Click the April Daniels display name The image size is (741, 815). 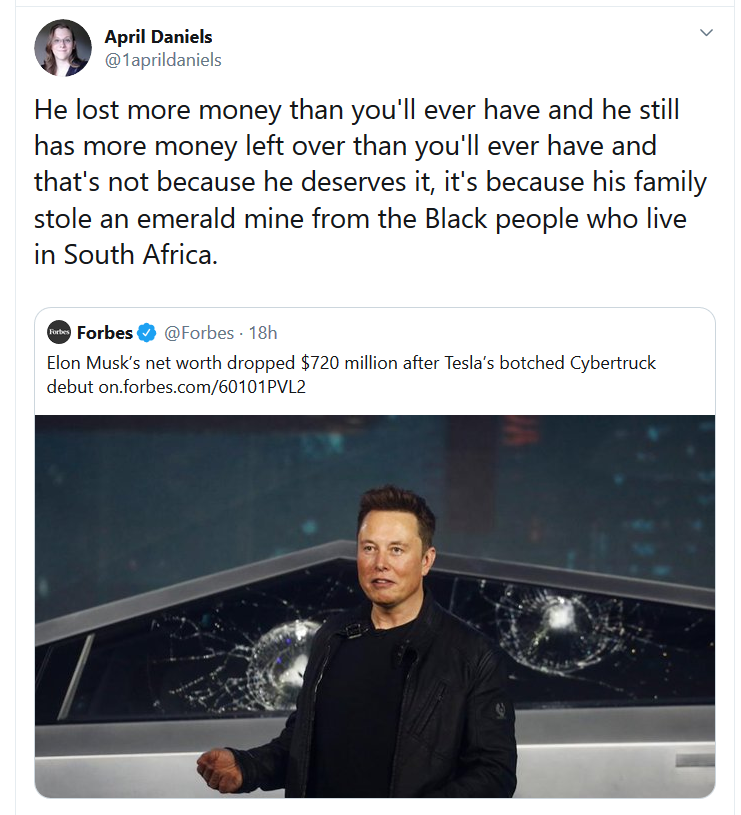click(158, 37)
